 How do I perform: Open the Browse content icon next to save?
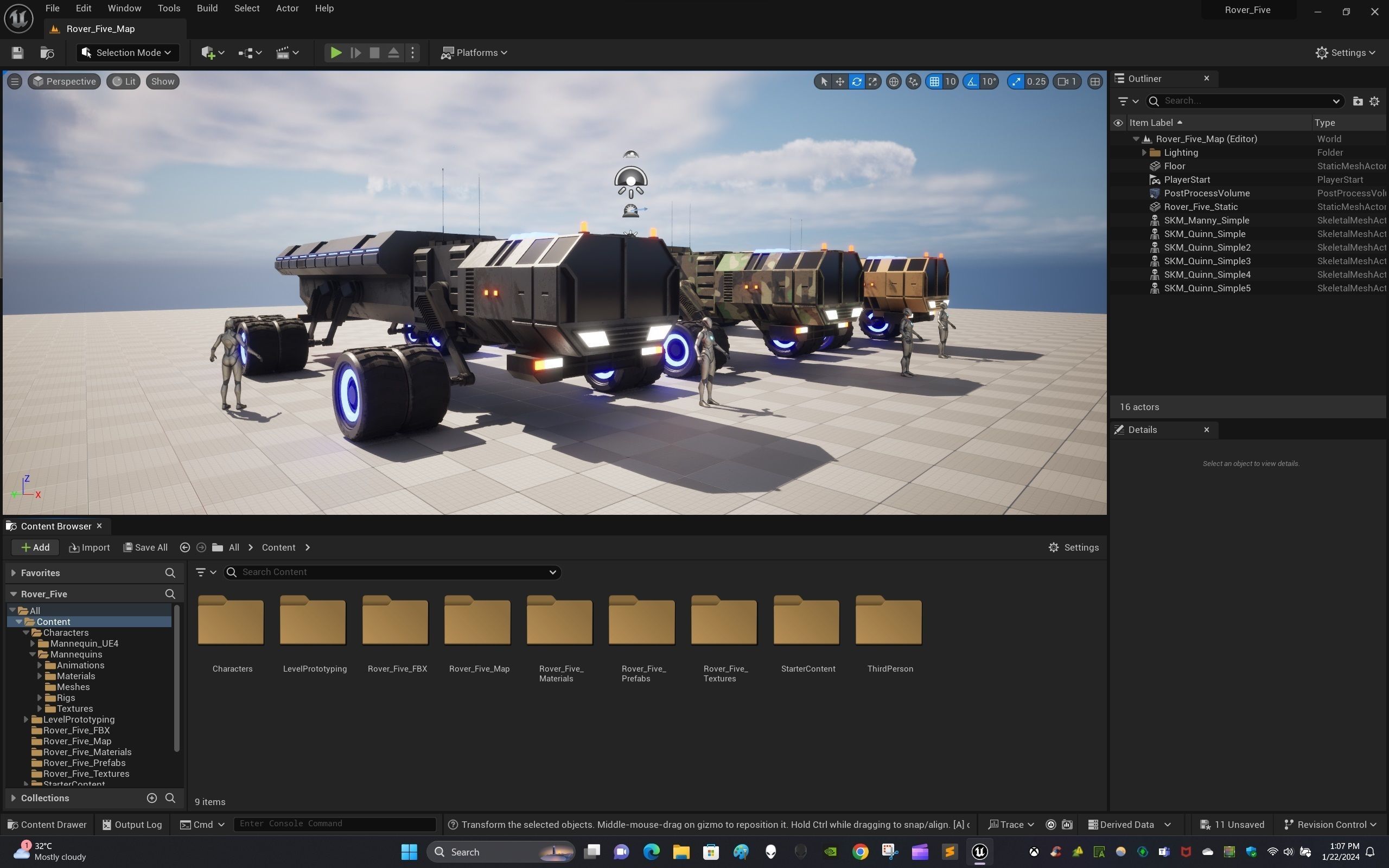point(47,53)
